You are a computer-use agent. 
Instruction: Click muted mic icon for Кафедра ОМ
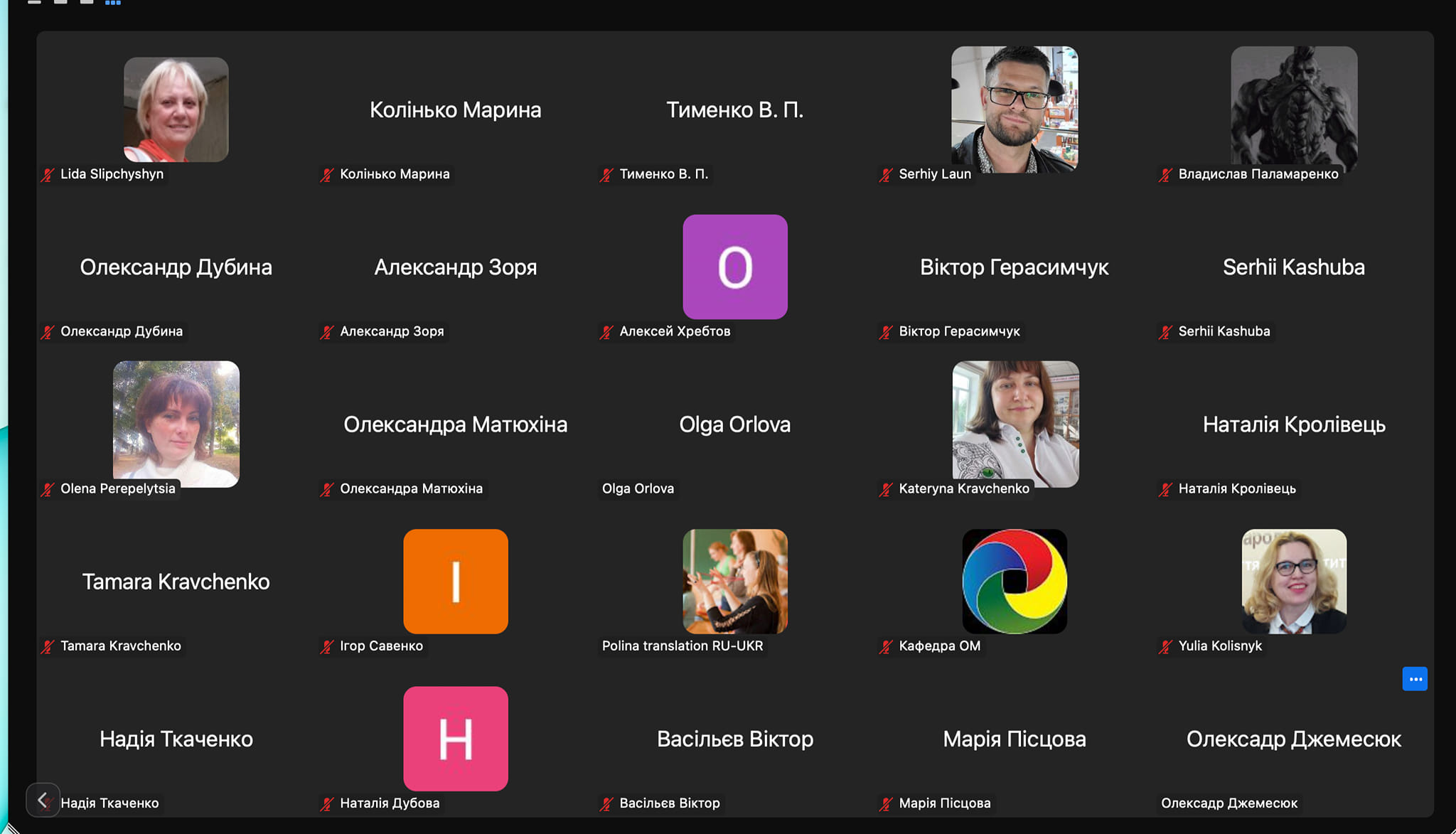[x=886, y=647]
